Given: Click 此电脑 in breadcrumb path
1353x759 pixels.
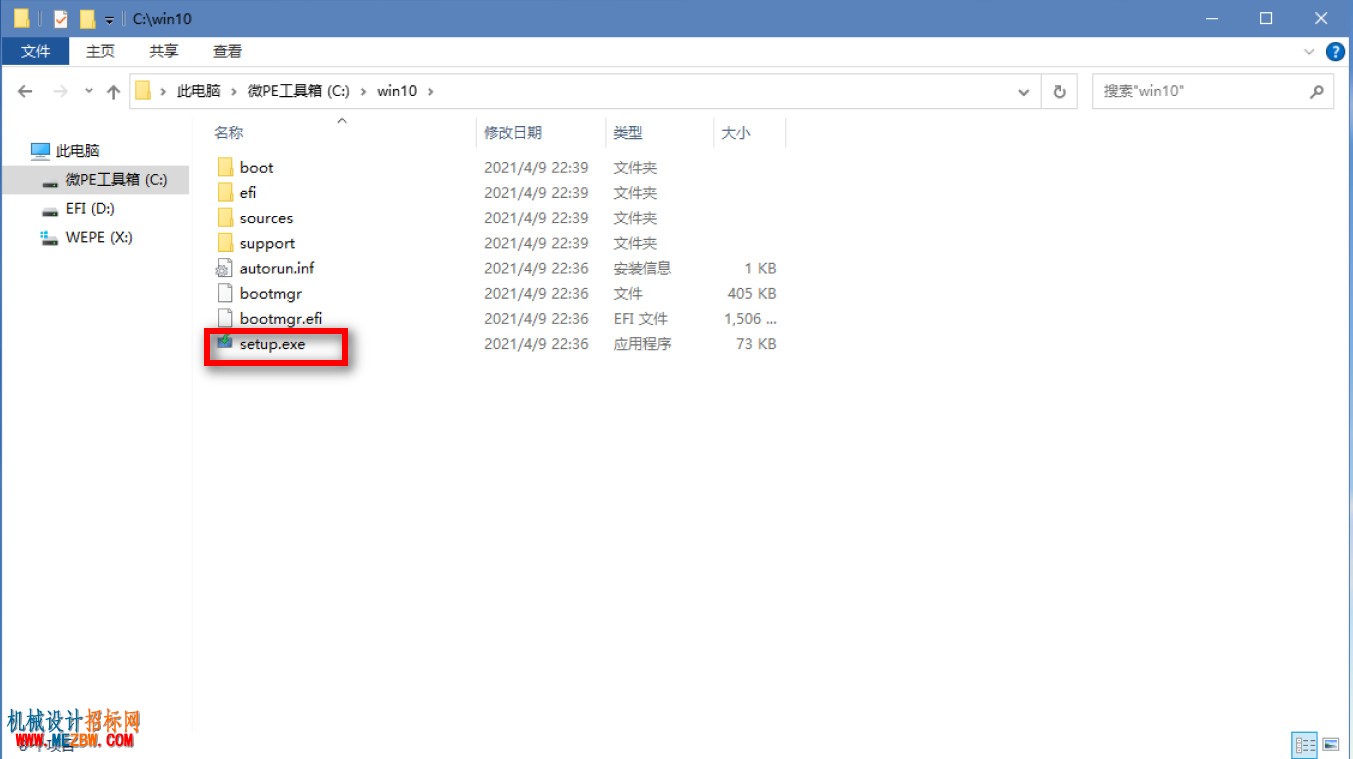Looking at the screenshot, I should pos(198,91).
